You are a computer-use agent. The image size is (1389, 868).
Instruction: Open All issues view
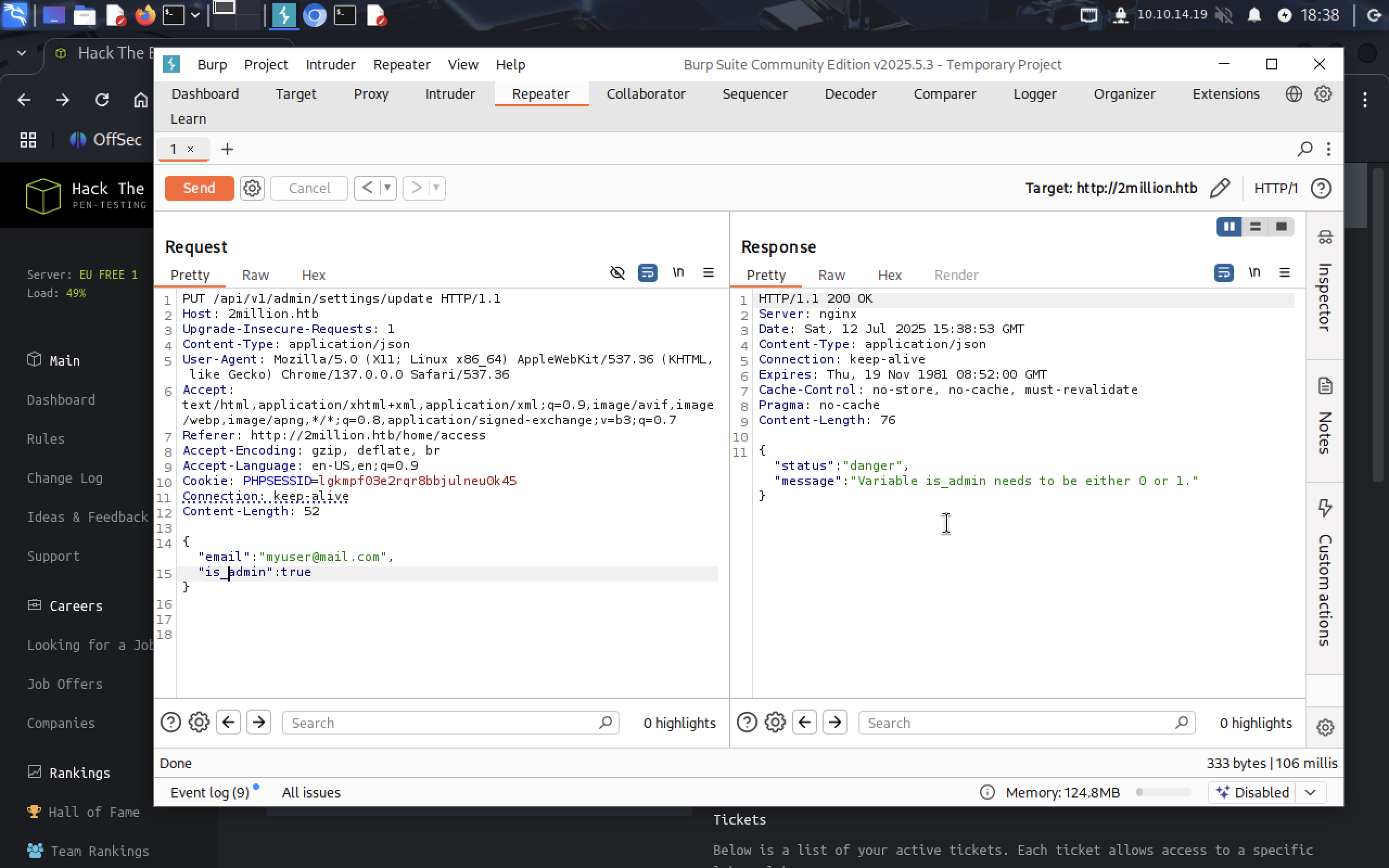pyautogui.click(x=311, y=792)
